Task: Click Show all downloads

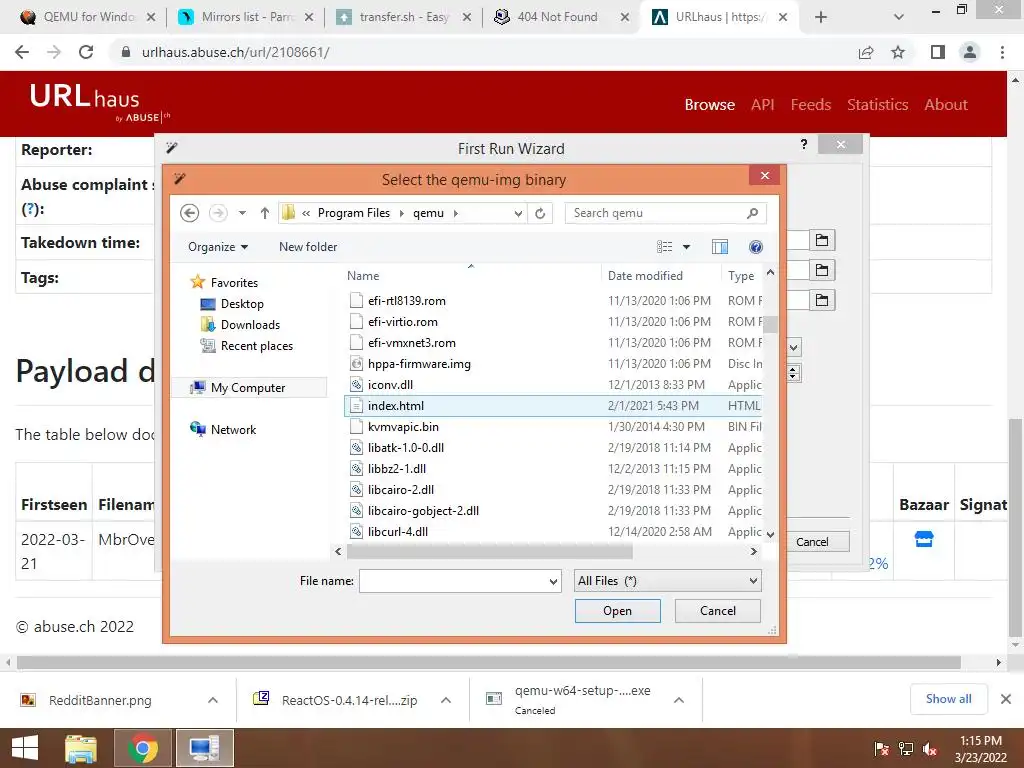Action: (x=948, y=699)
